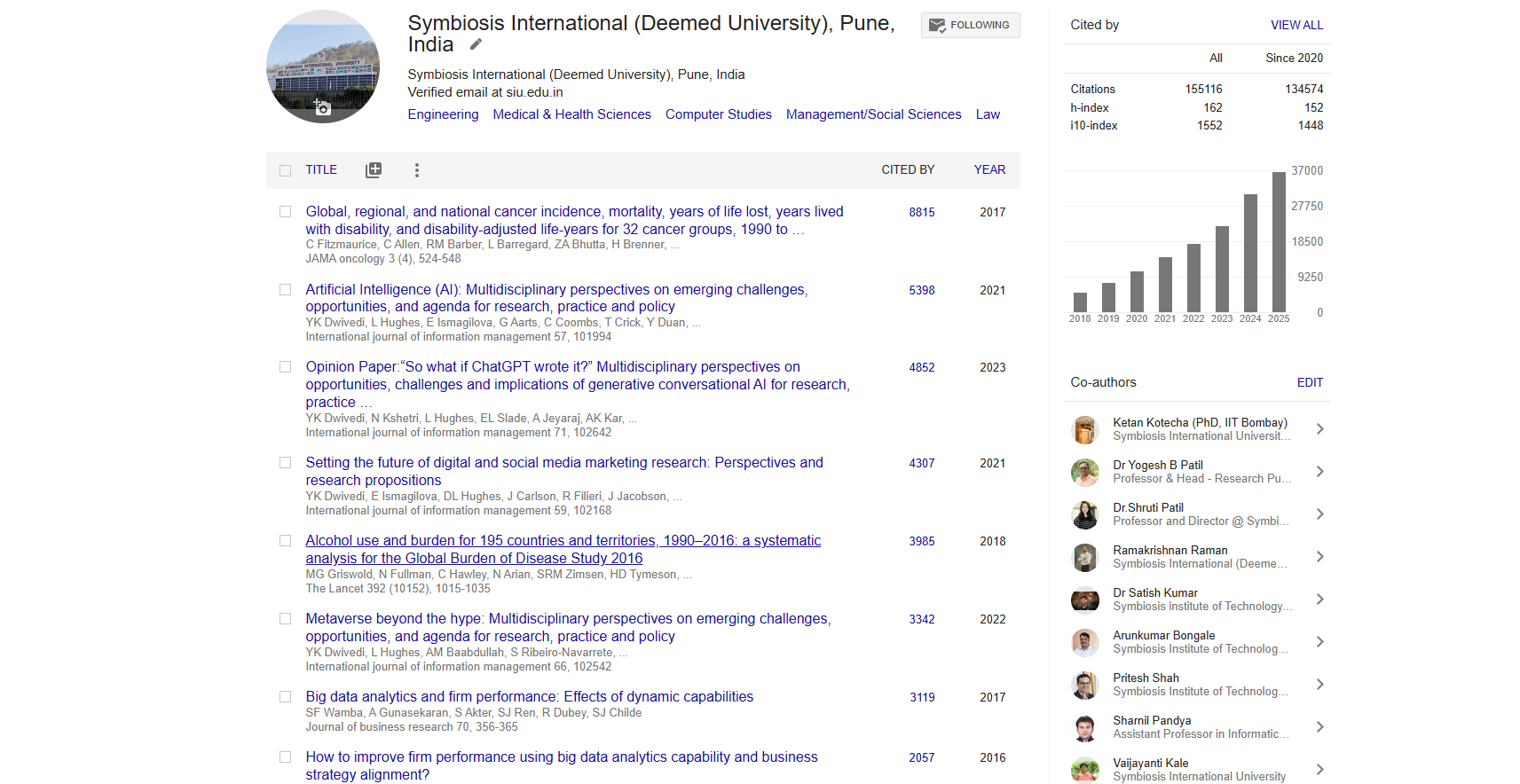Screen dimensions: 1520x784
Task: Click Sharnil Pandya's avatar
Action: point(1084,727)
